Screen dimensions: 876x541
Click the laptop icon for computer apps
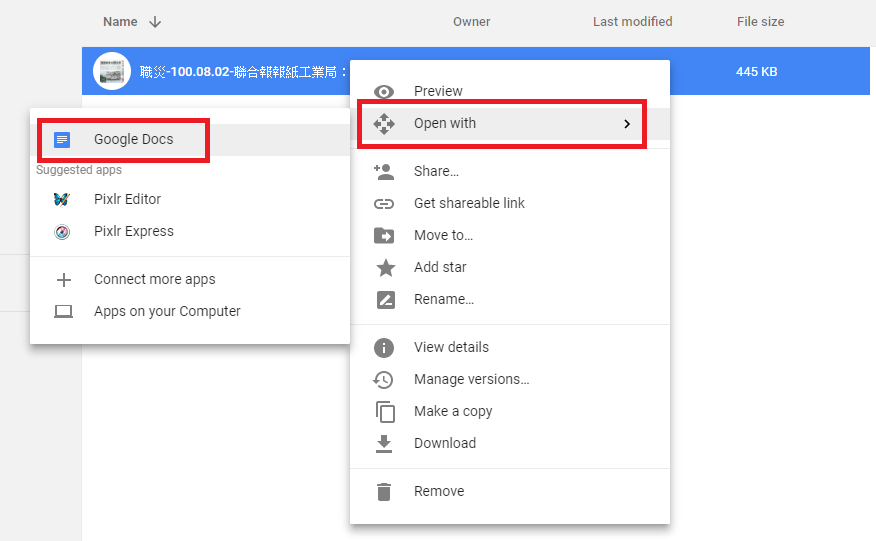pyautogui.click(x=63, y=311)
